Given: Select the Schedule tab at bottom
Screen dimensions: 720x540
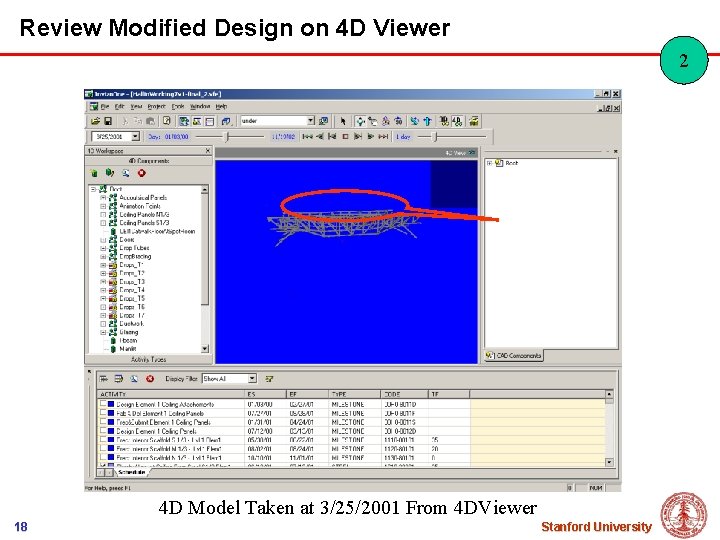Looking at the screenshot, I should (132, 472).
